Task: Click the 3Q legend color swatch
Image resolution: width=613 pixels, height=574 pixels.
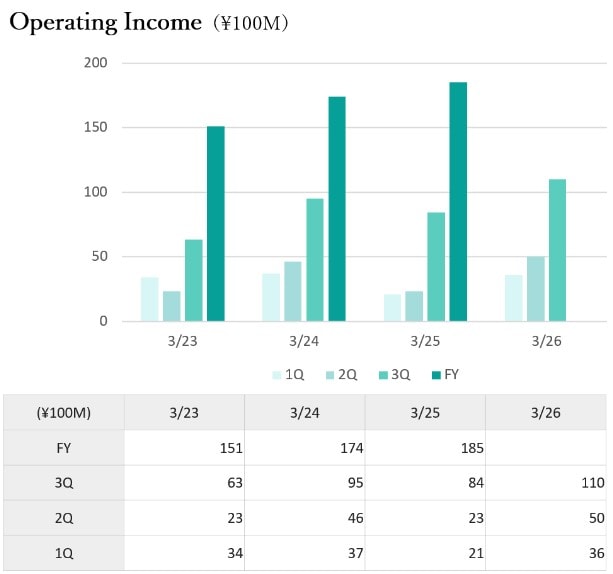Action: tap(383, 375)
